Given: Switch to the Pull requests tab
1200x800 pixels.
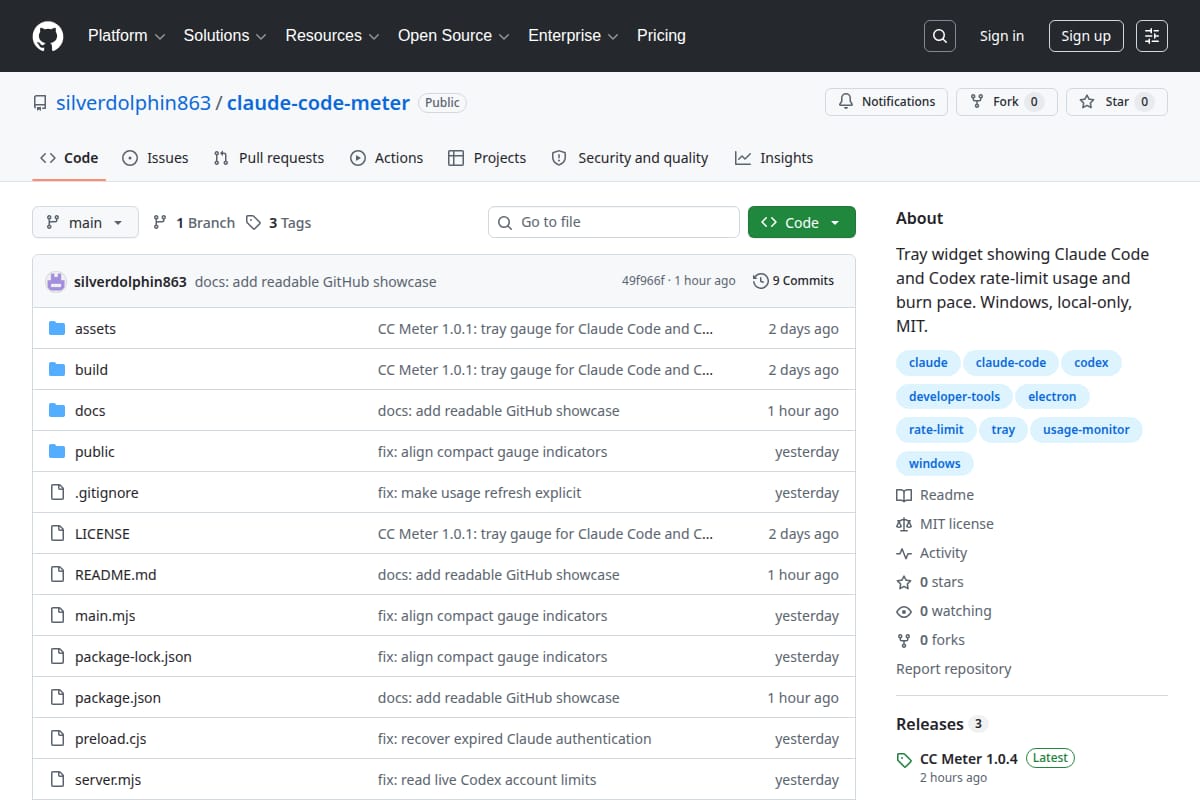Looking at the screenshot, I should [x=269, y=158].
